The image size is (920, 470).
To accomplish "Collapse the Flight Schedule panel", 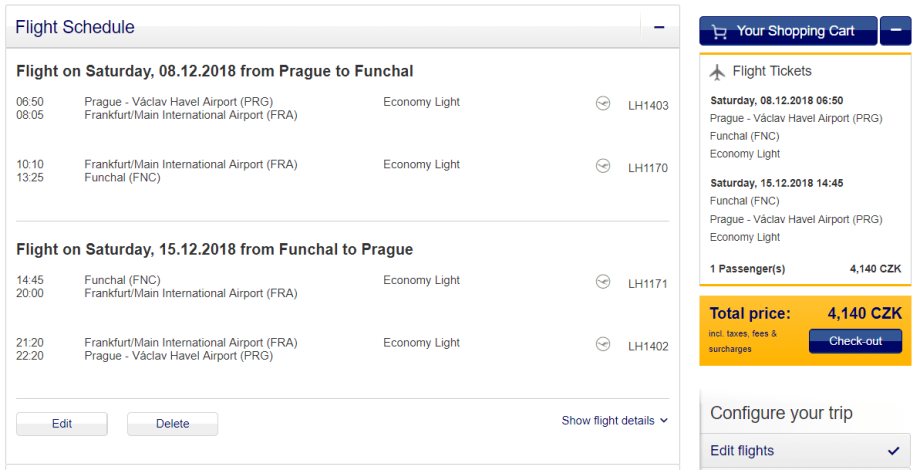I will pos(659,28).
